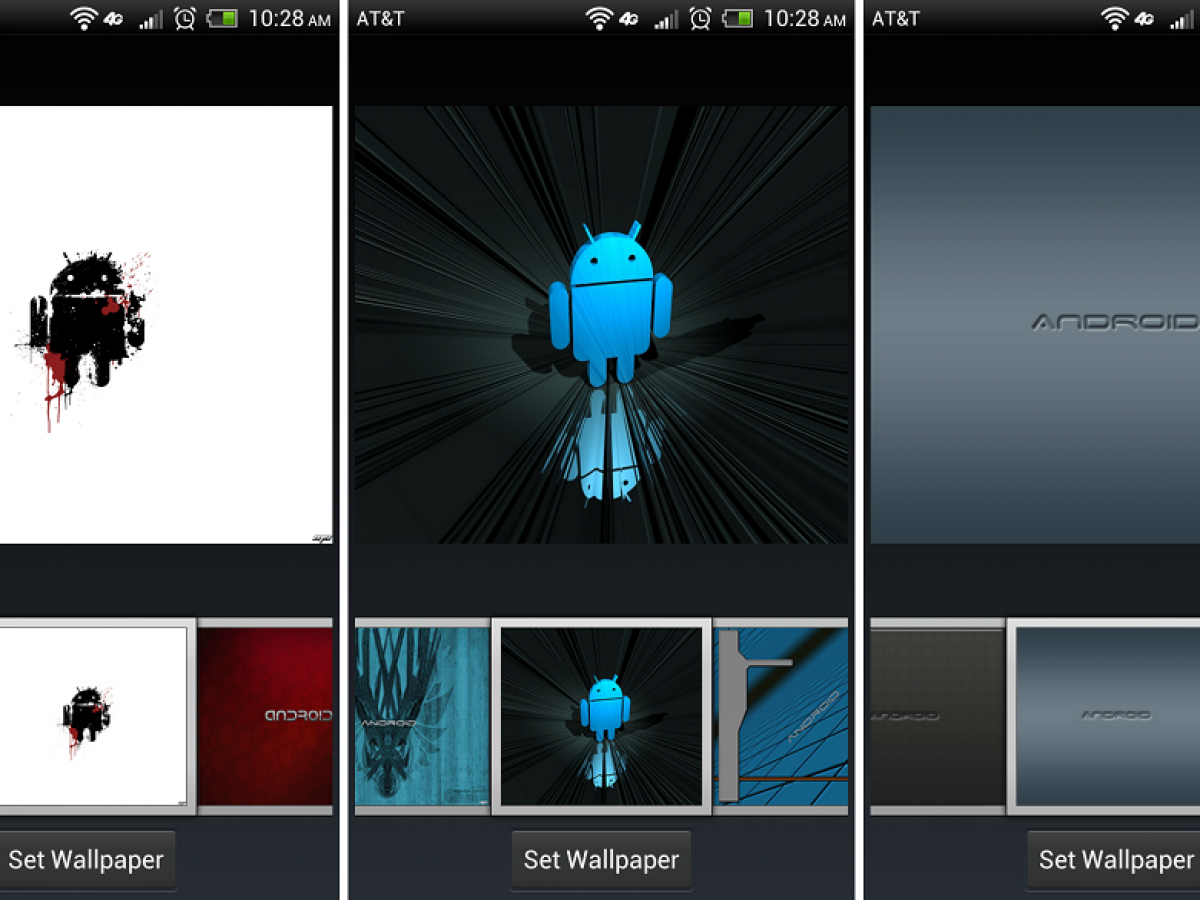Tap the Wi-Fi icon in the right screen
1200x900 pixels.
point(1114,18)
